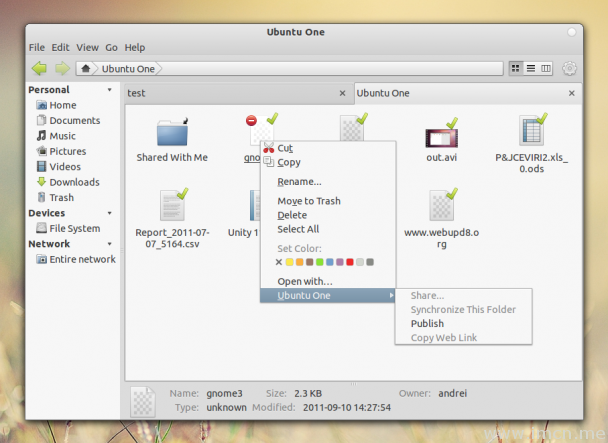Clear color with the X swatch
This screenshot has width=608, height=443.
pyautogui.click(x=278, y=262)
